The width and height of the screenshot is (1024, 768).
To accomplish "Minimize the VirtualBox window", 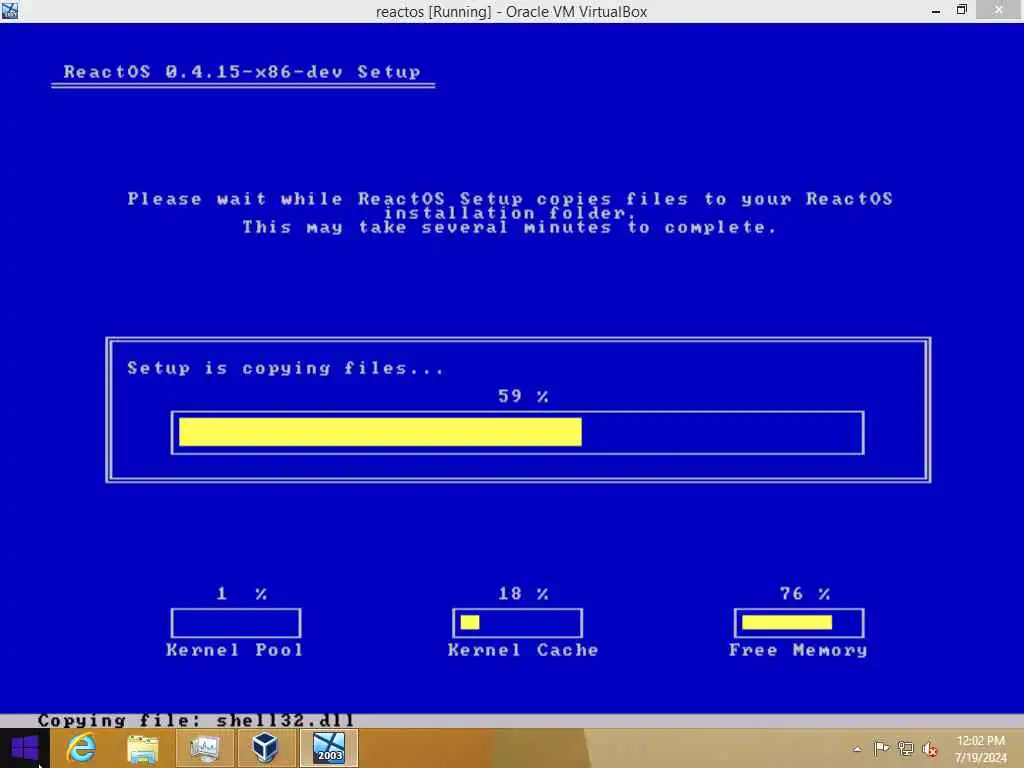I will coord(936,11).
